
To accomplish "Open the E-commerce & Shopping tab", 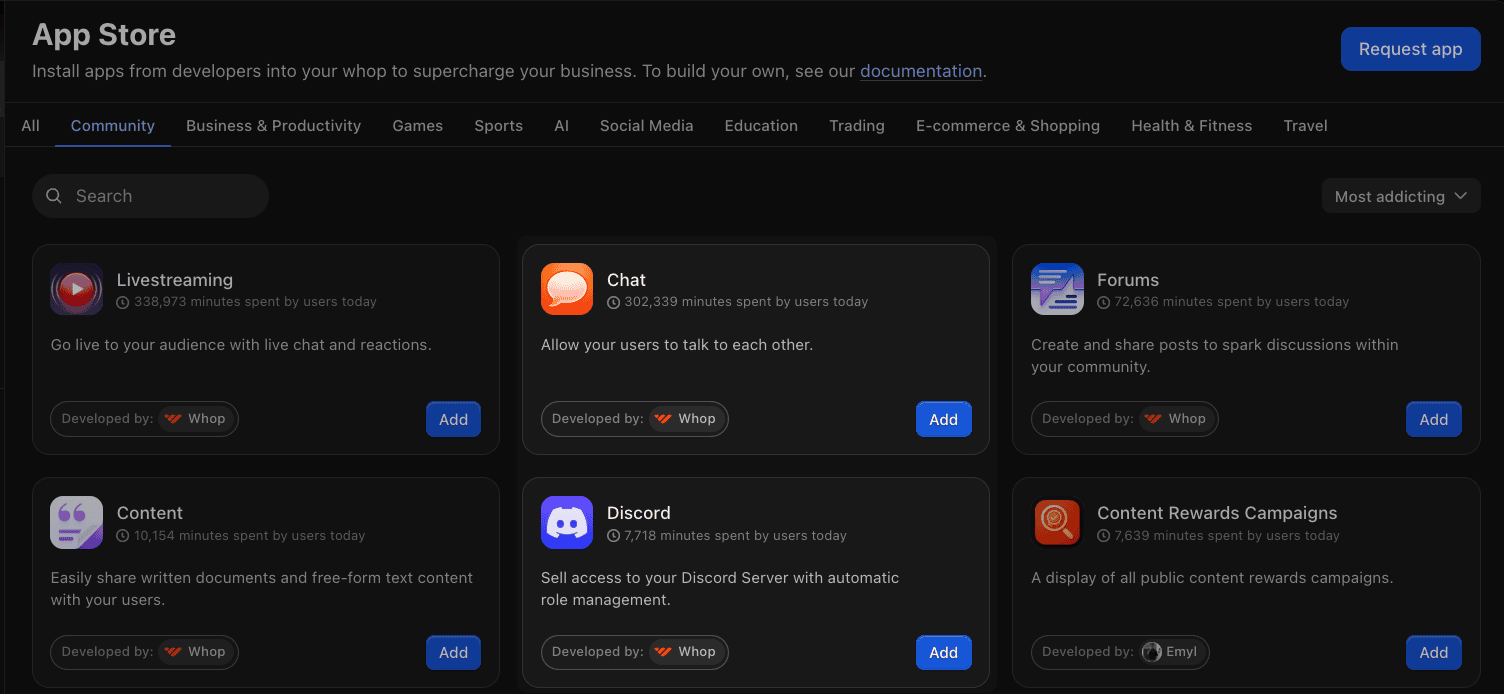I will pos(1008,126).
